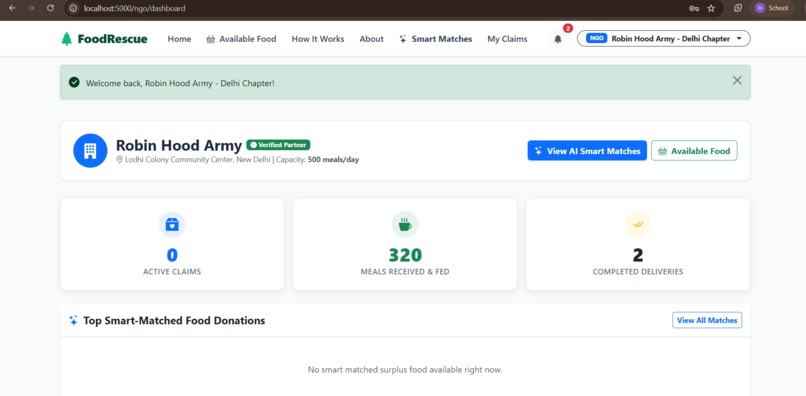Screen dimensions: 806x396
Task: Click the NGO label in account pill
Action: (596, 39)
